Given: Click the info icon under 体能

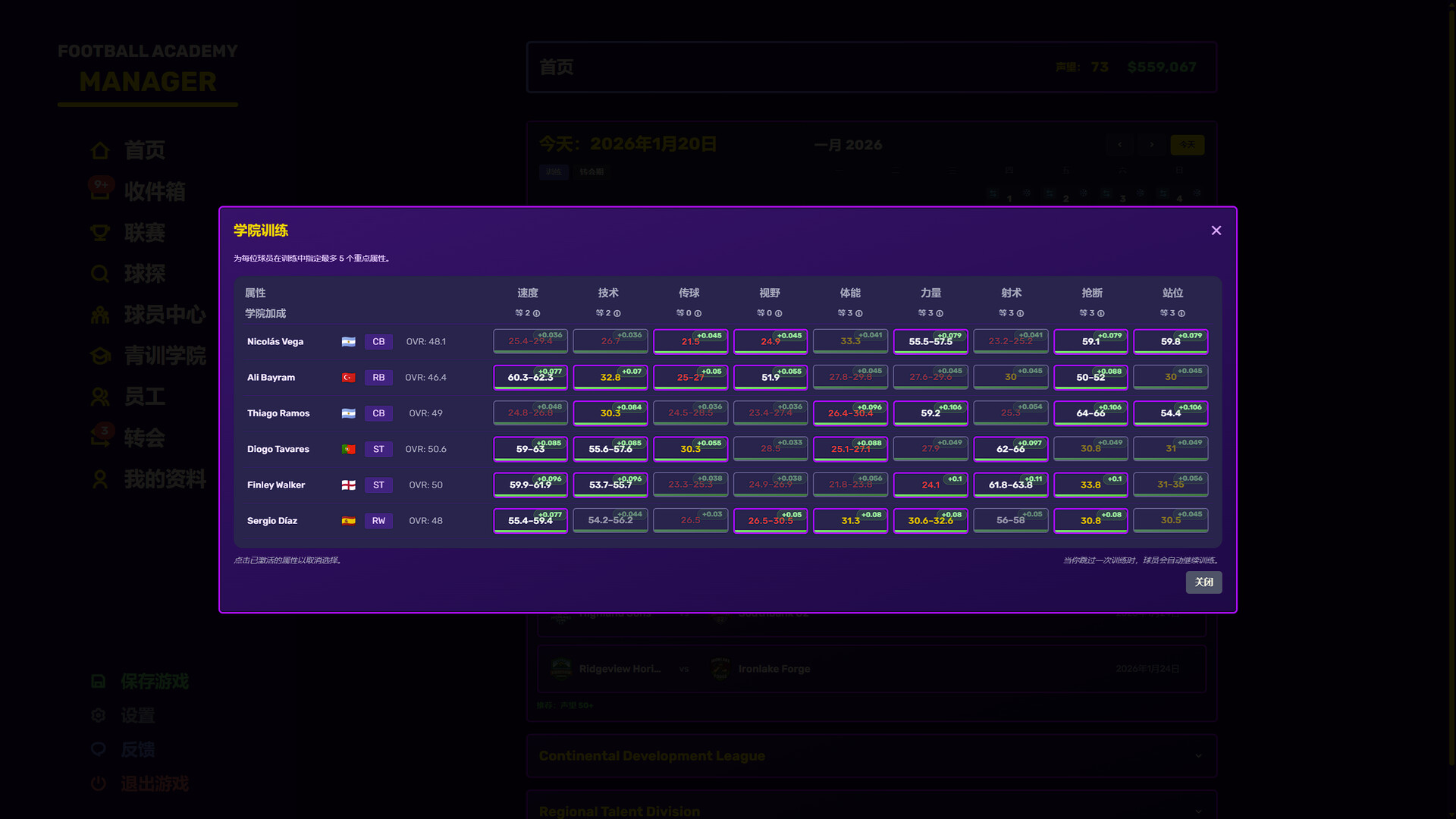Looking at the screenshot, I should point(859,313).
